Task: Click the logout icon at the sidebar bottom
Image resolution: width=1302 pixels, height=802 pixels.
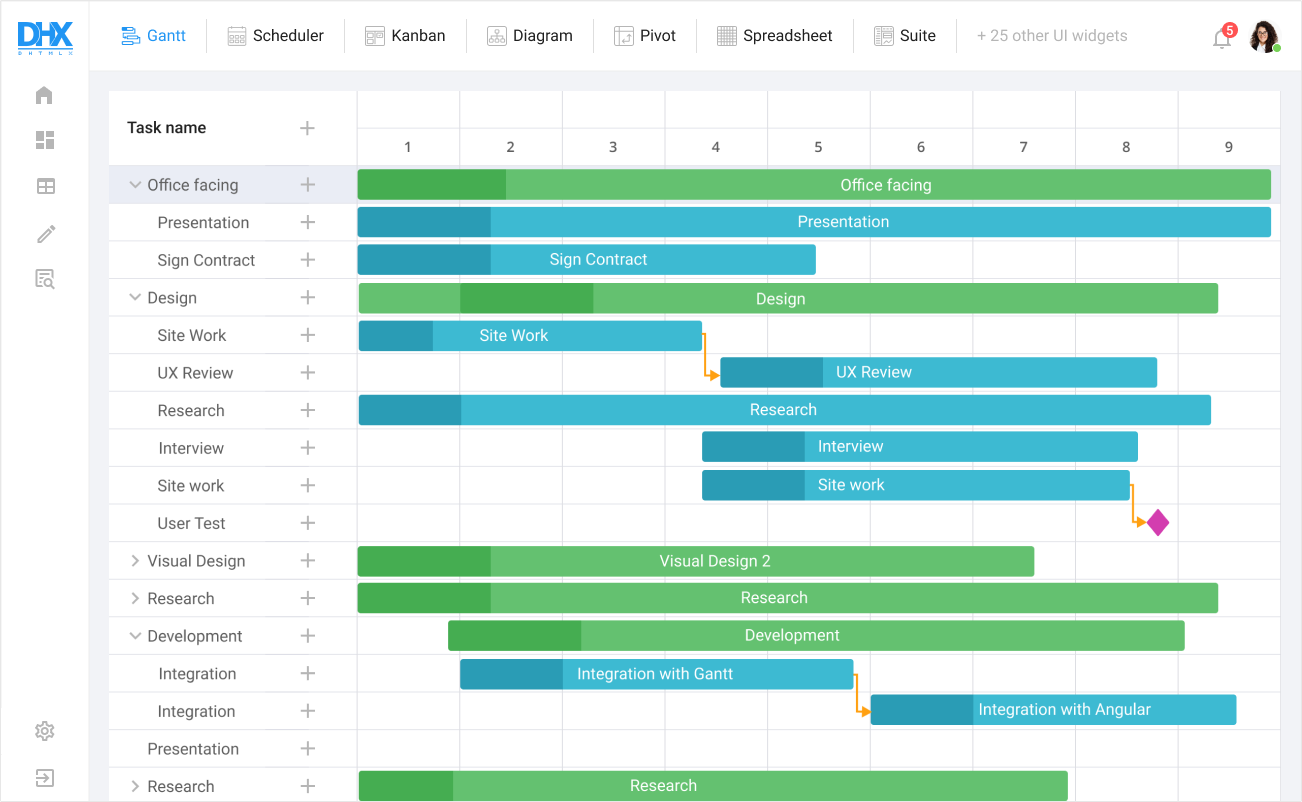Action: 44,778
